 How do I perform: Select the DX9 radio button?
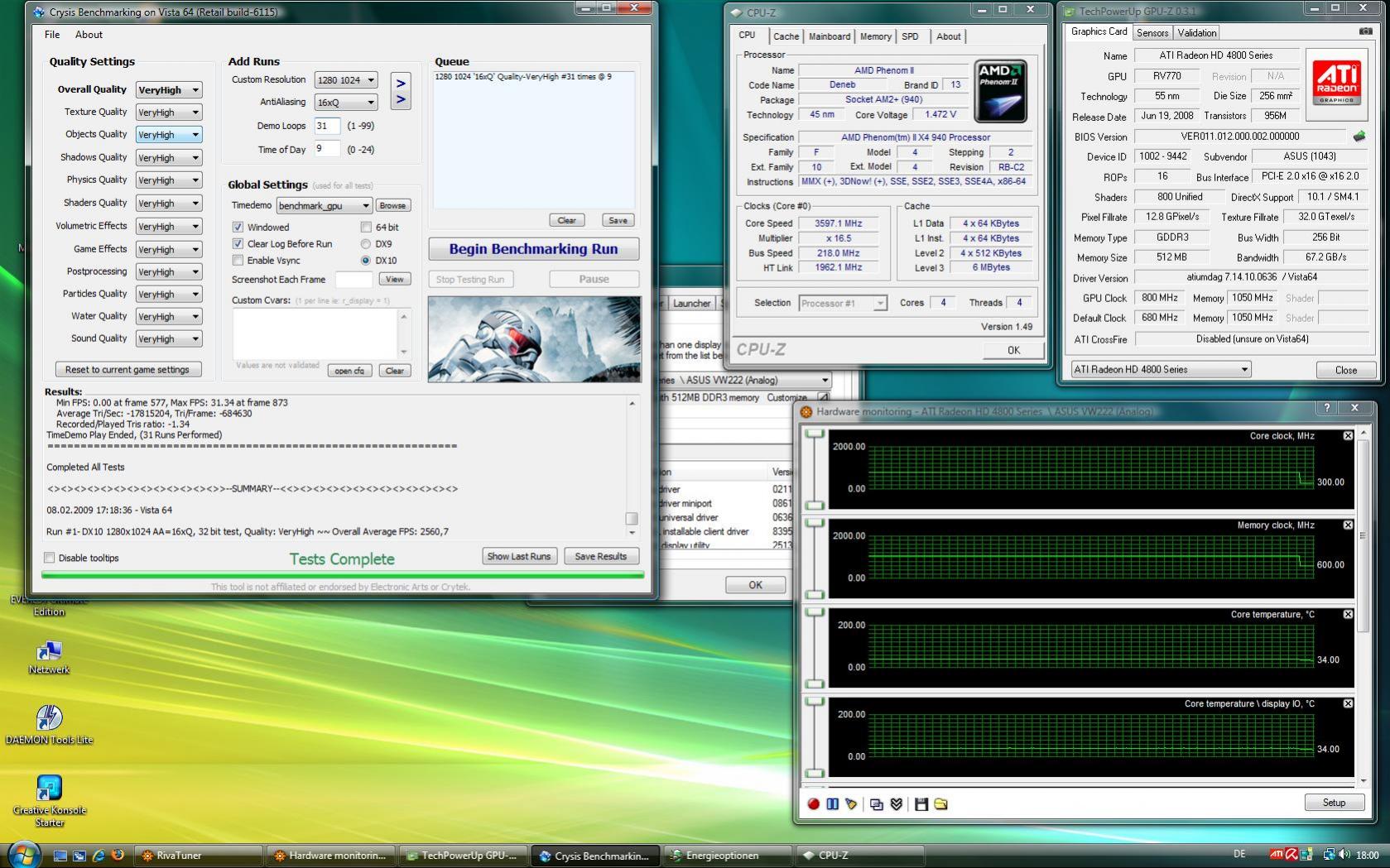tap(365, 244)
